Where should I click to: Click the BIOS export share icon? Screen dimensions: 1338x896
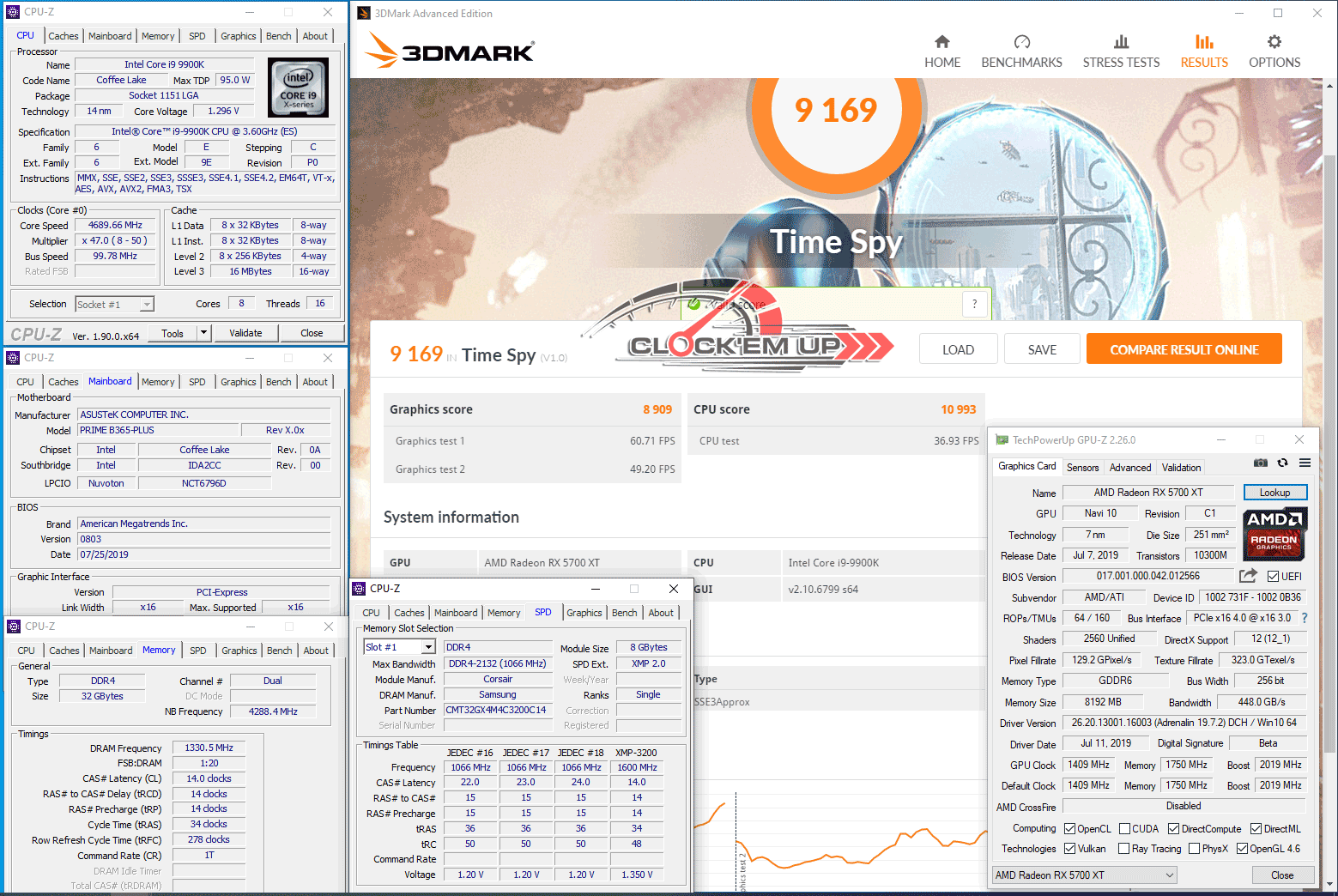click(x=1248, y=576)
